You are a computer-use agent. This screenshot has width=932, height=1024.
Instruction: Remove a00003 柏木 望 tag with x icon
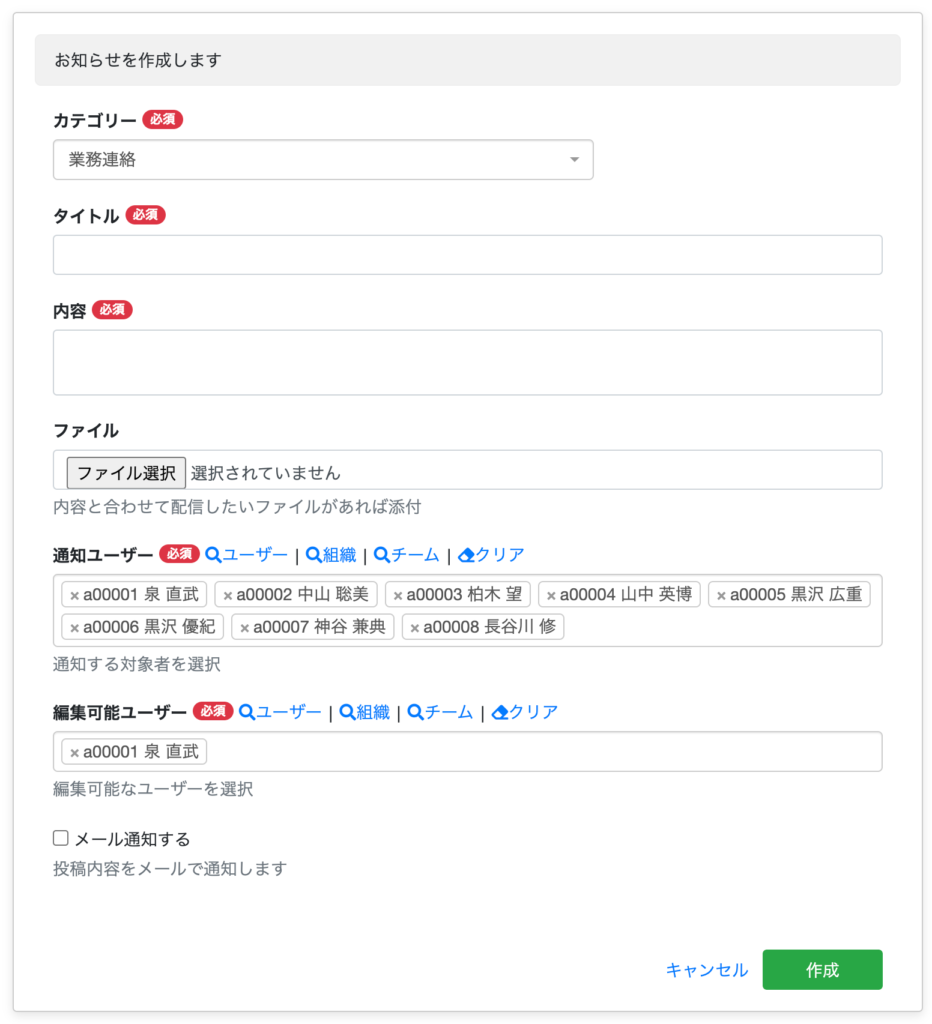pos(398,596)
